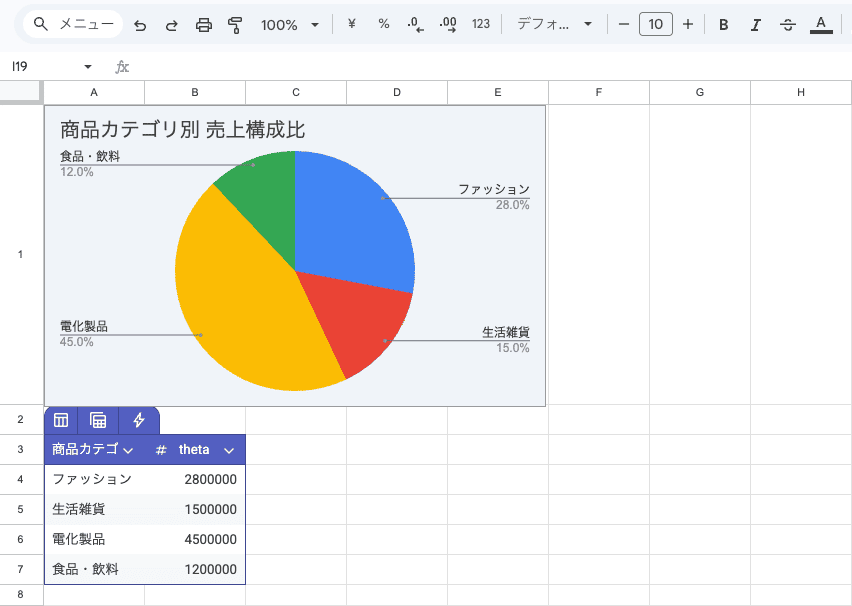
Task: Decrease decimal places
Action: coord(416,24)
